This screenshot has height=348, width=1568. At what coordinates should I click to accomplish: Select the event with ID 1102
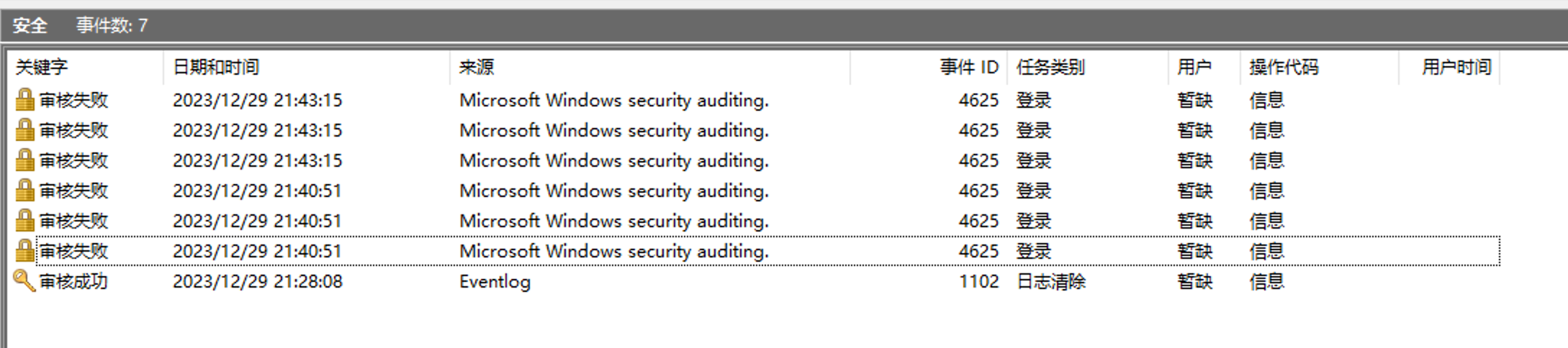[x=978, y=282]
